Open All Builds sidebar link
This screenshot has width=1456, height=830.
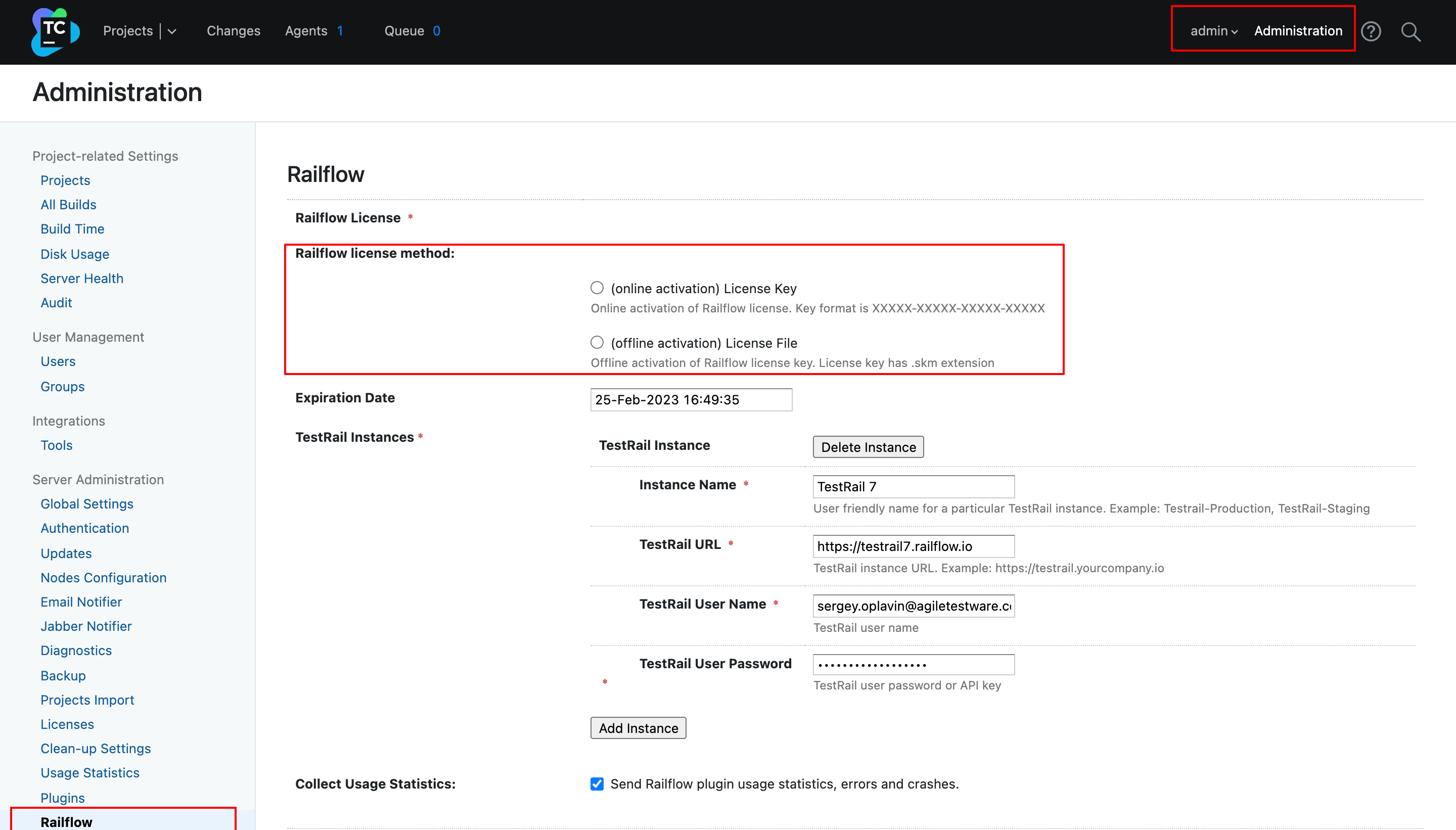click(x=68, y=204)
